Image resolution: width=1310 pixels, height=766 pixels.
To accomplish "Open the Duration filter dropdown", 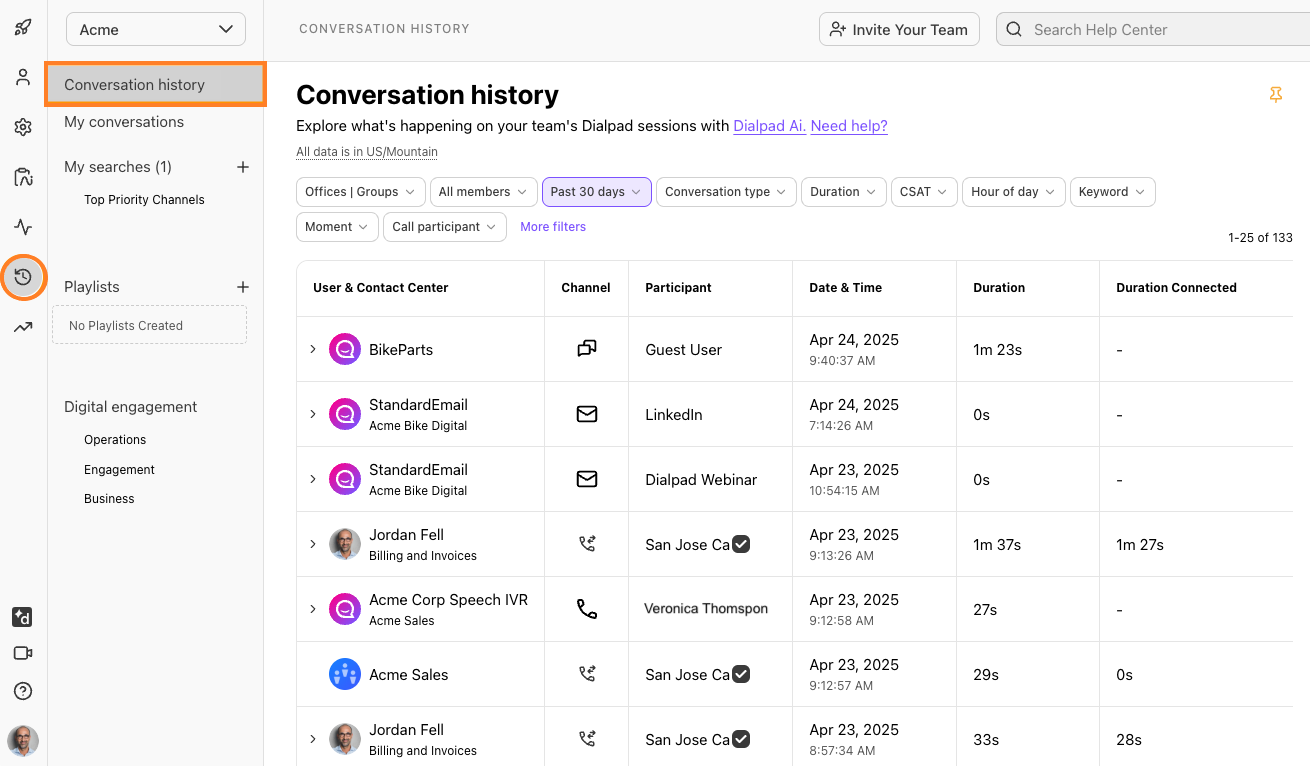I will [x=844, y=192].
